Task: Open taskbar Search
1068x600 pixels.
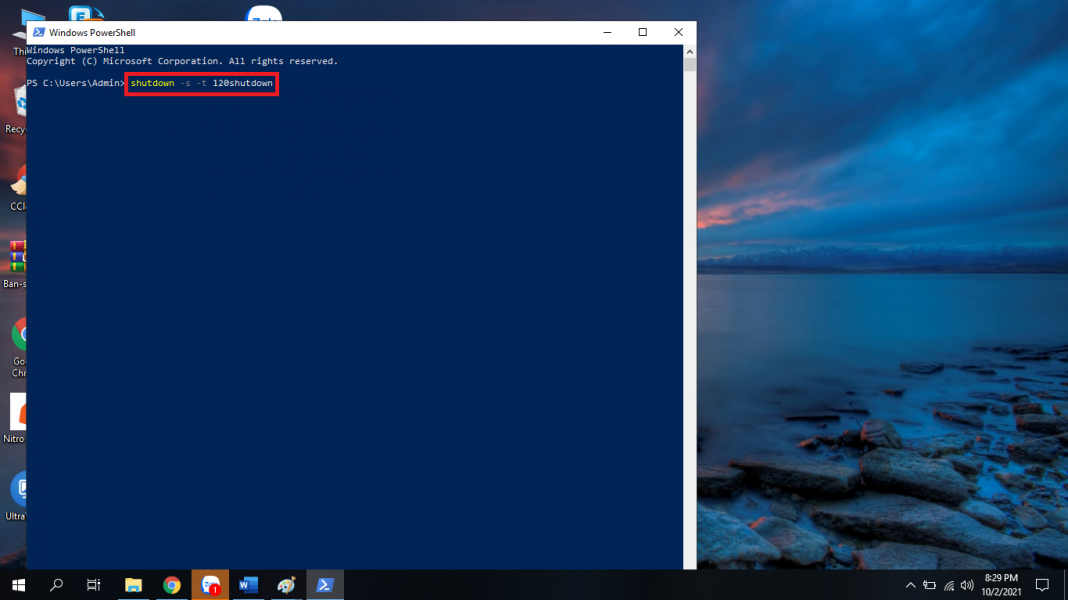Action: tap(56, 585)
